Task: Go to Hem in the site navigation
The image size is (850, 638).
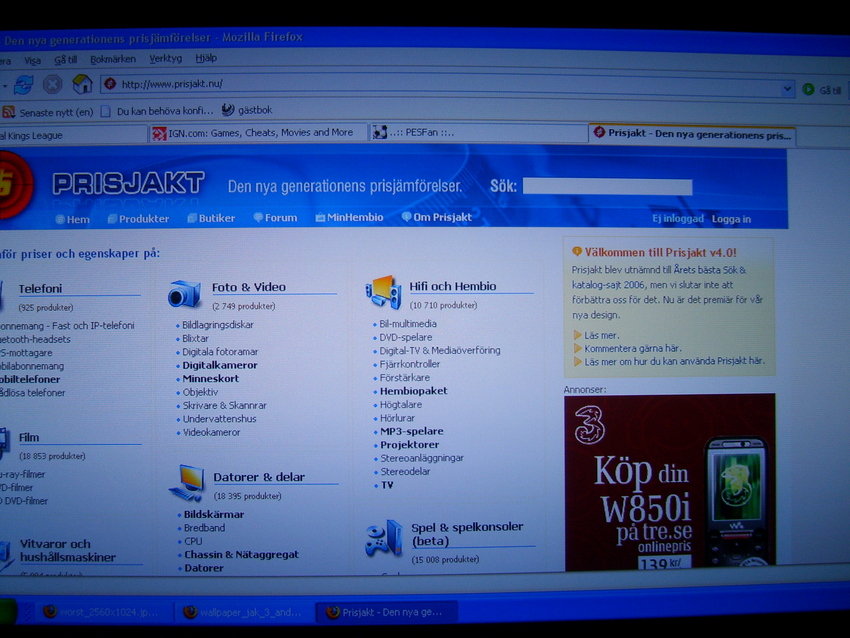Action: tap(73, 220)
